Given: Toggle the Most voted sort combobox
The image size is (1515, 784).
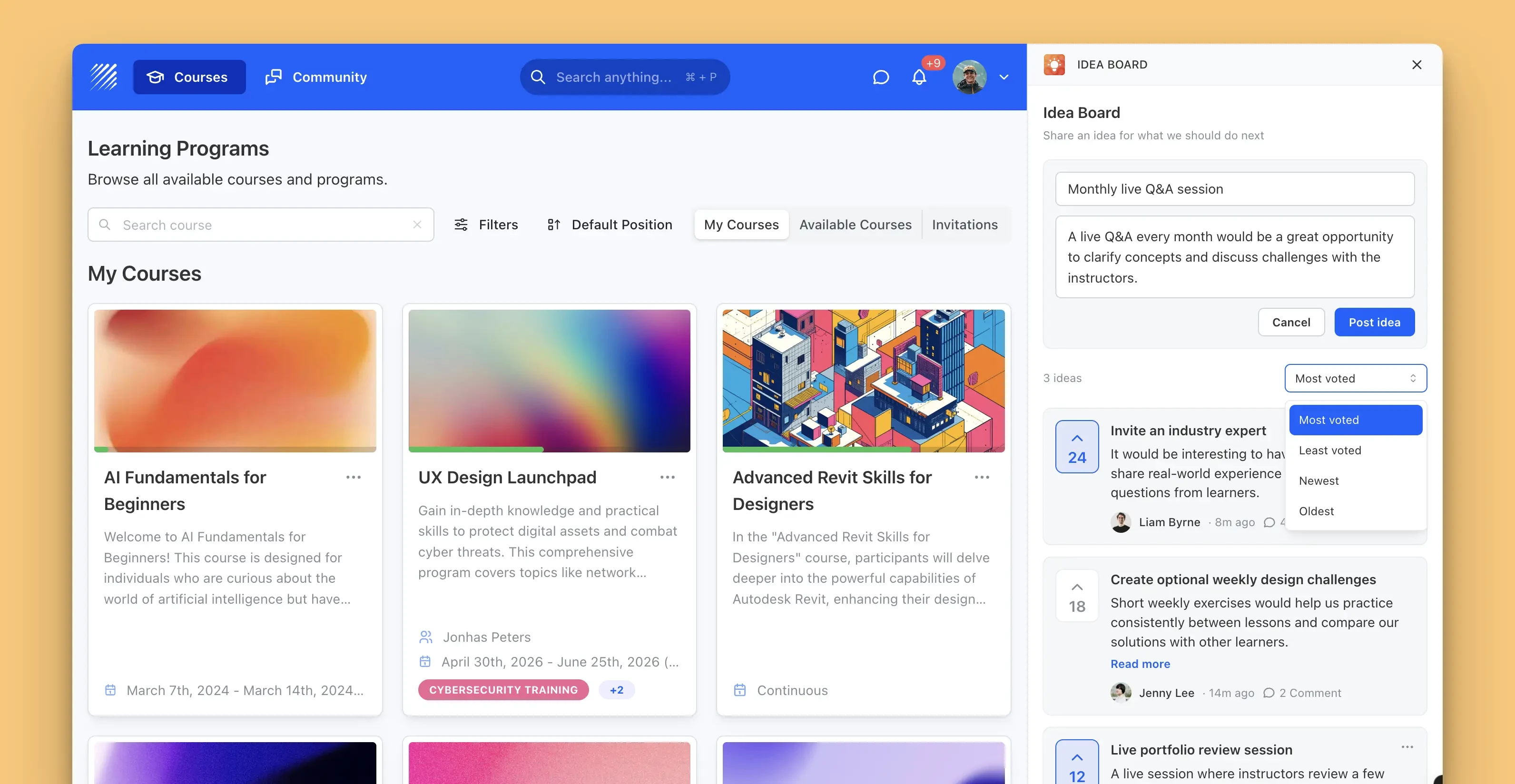Looking at the screenshot, I should coord(1356,378).
